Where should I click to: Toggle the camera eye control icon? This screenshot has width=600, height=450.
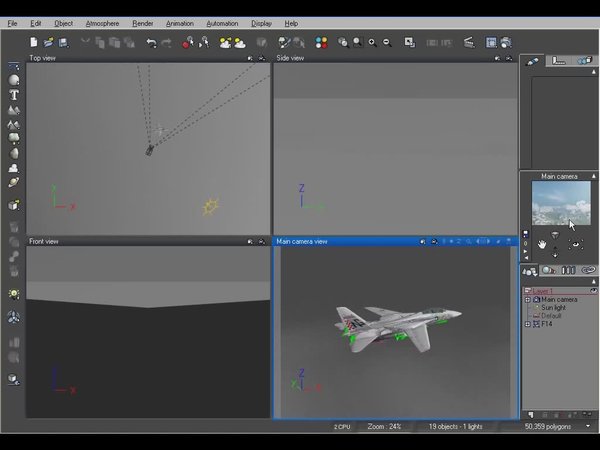575,244
